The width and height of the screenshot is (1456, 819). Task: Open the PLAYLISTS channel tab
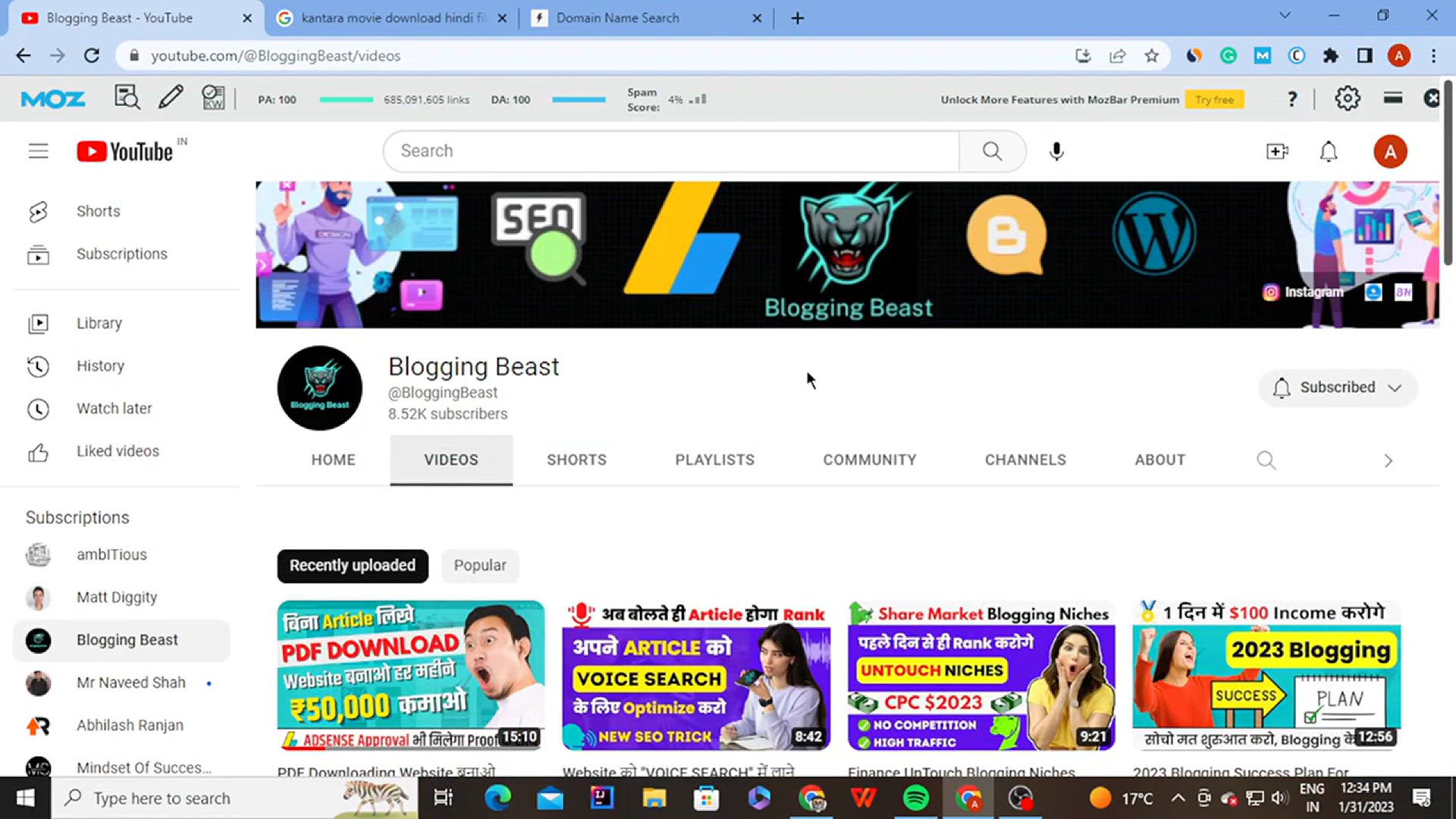(x=714, y=460)
